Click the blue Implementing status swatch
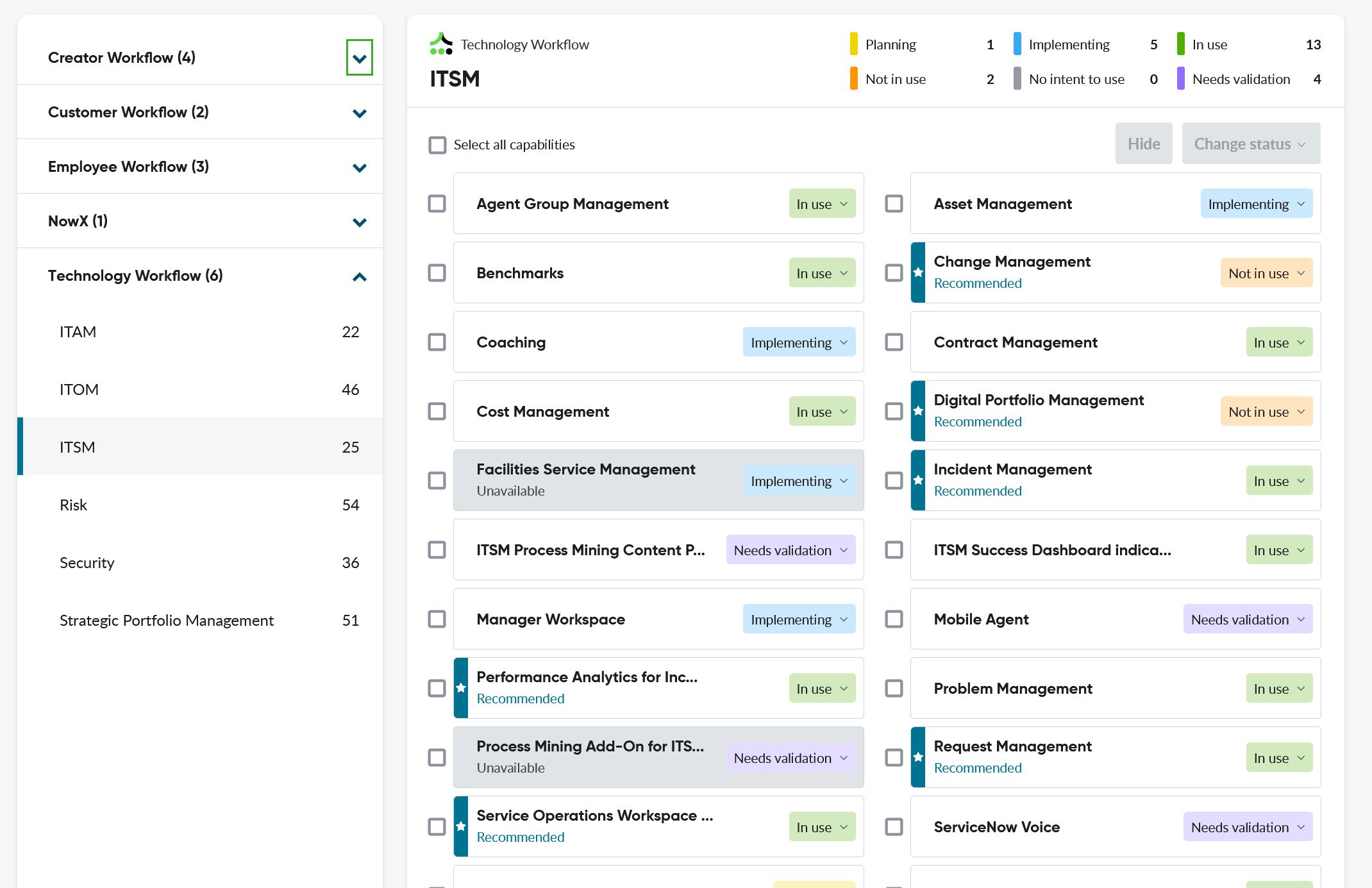Viewport: 1372px width, 888px height. (1017, 44)
